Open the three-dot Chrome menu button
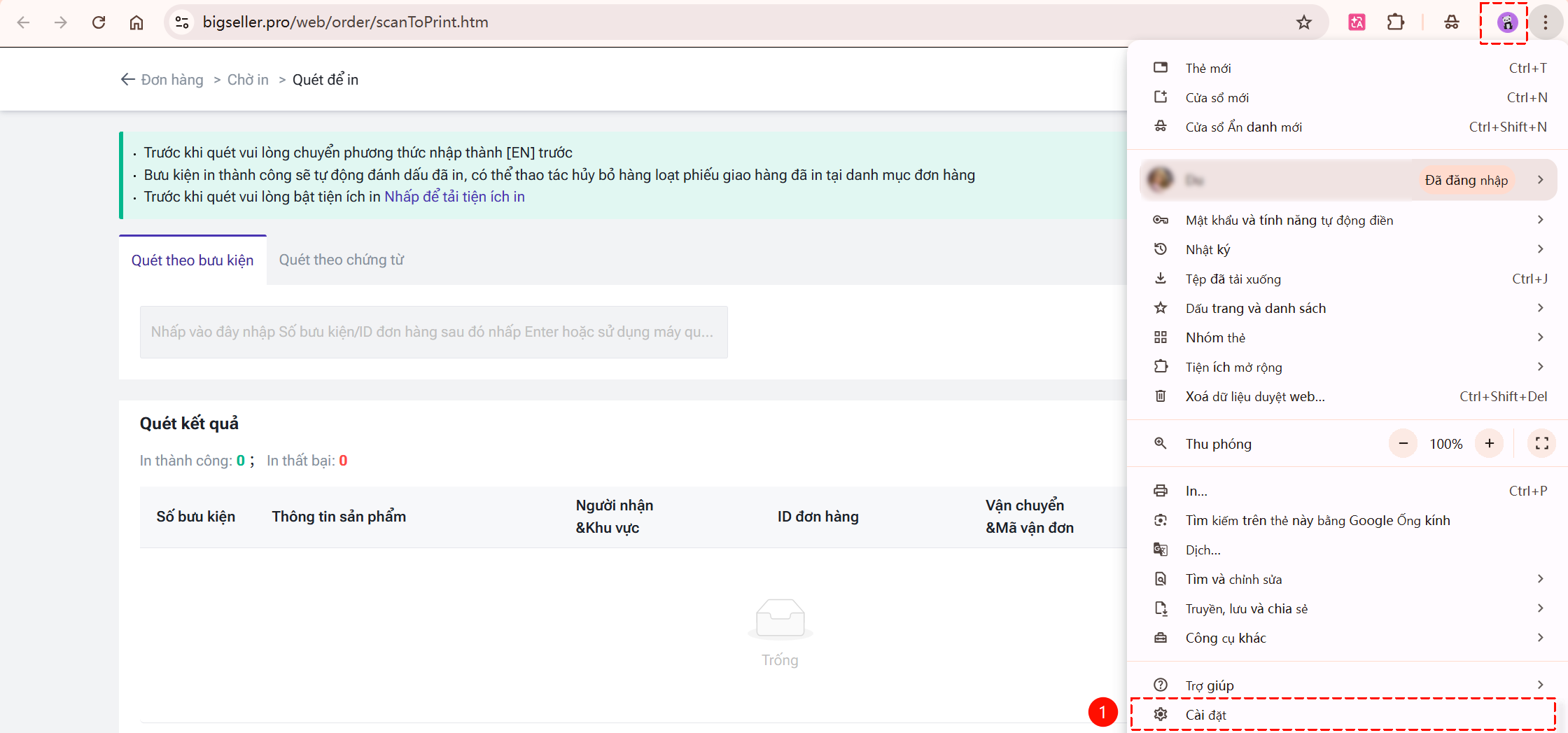Image resolution: width=1568 pixels, height=733 pixels. point(1546,22)
